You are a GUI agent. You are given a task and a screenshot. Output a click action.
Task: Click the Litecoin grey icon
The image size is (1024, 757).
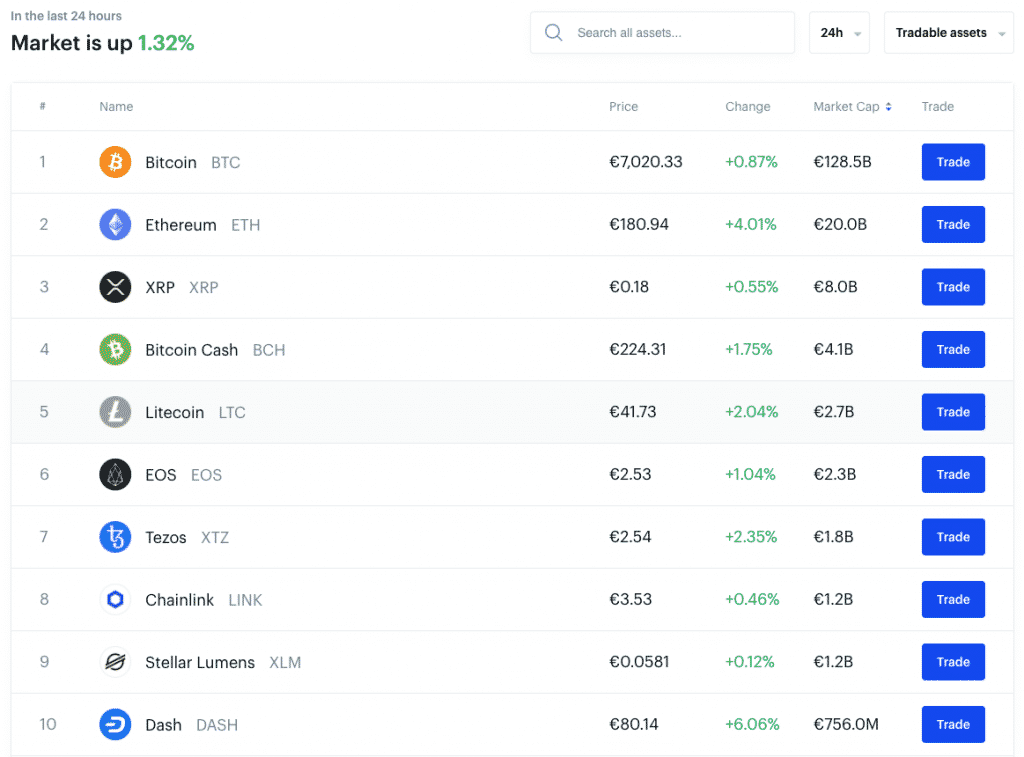pyautogui.click(x=115, y=412)
